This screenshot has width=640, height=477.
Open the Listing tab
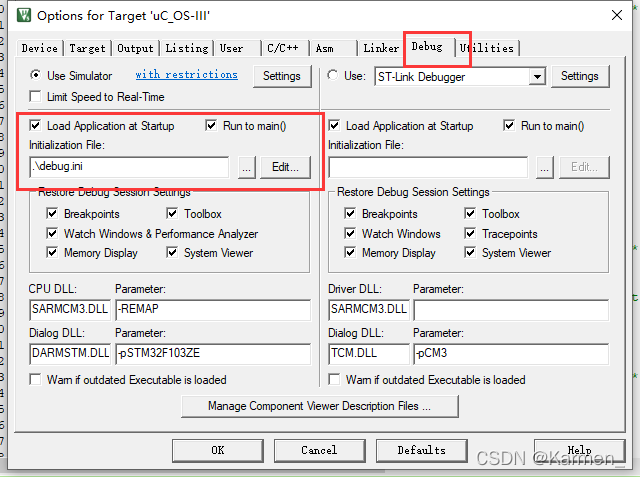click(187, 48)
